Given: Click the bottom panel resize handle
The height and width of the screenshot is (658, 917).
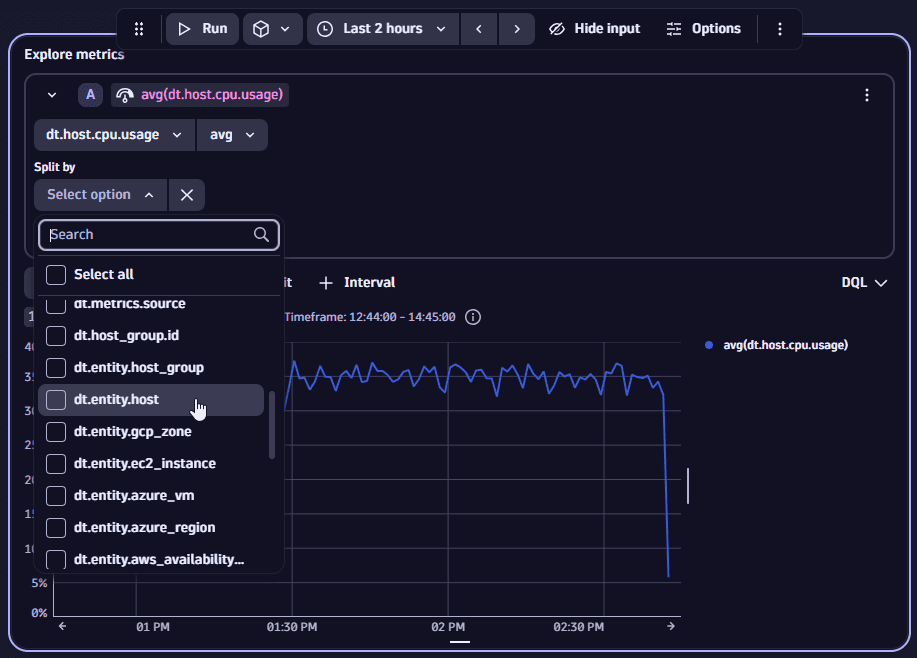Looking at the screenshot, I should [x=460, y=642].
